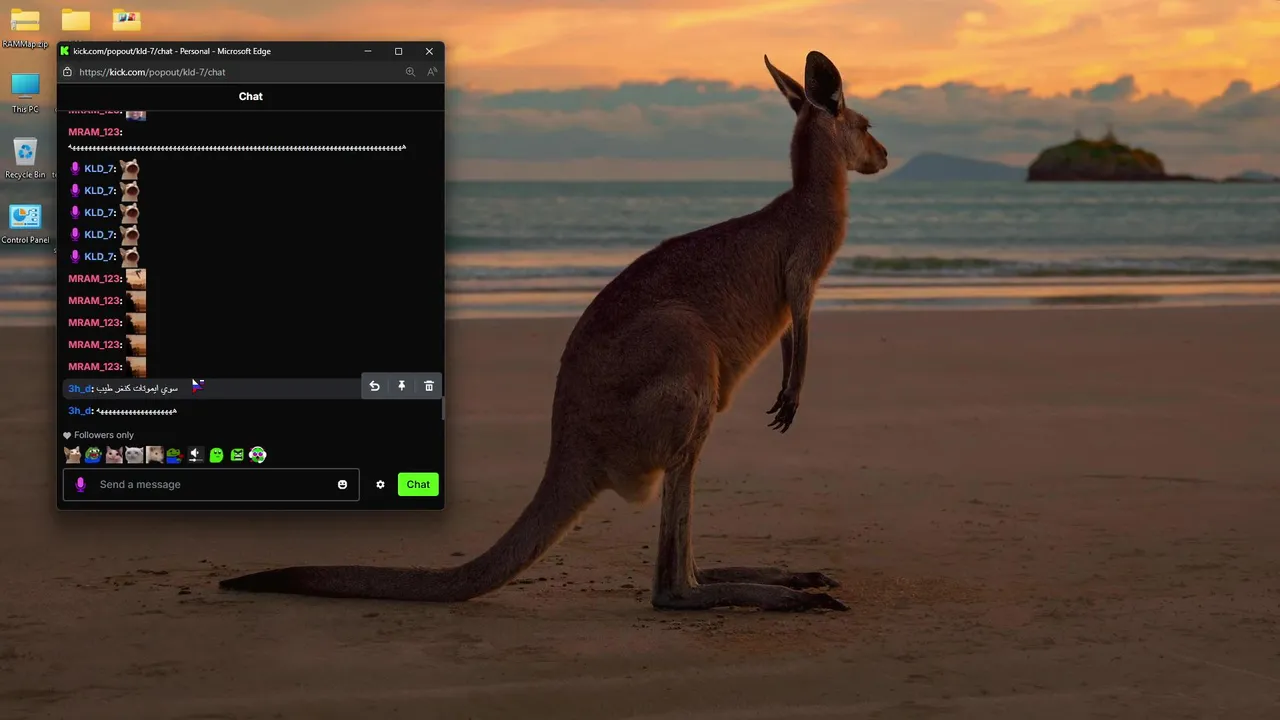
Task: Insert the first cat quick emote beside pepe clown
Action: pos(72,455)
